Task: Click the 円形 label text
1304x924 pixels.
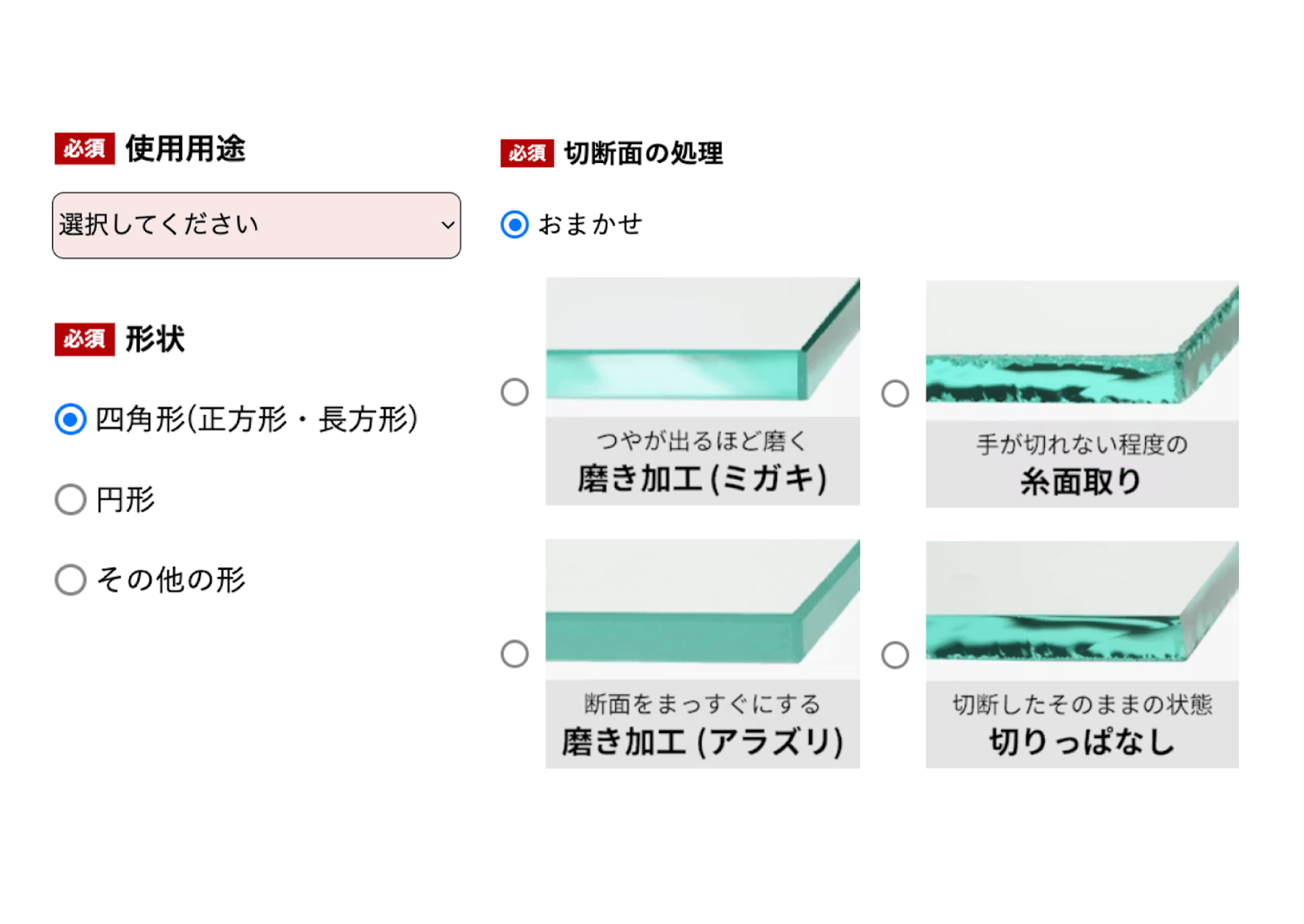Action: [125, 500]
